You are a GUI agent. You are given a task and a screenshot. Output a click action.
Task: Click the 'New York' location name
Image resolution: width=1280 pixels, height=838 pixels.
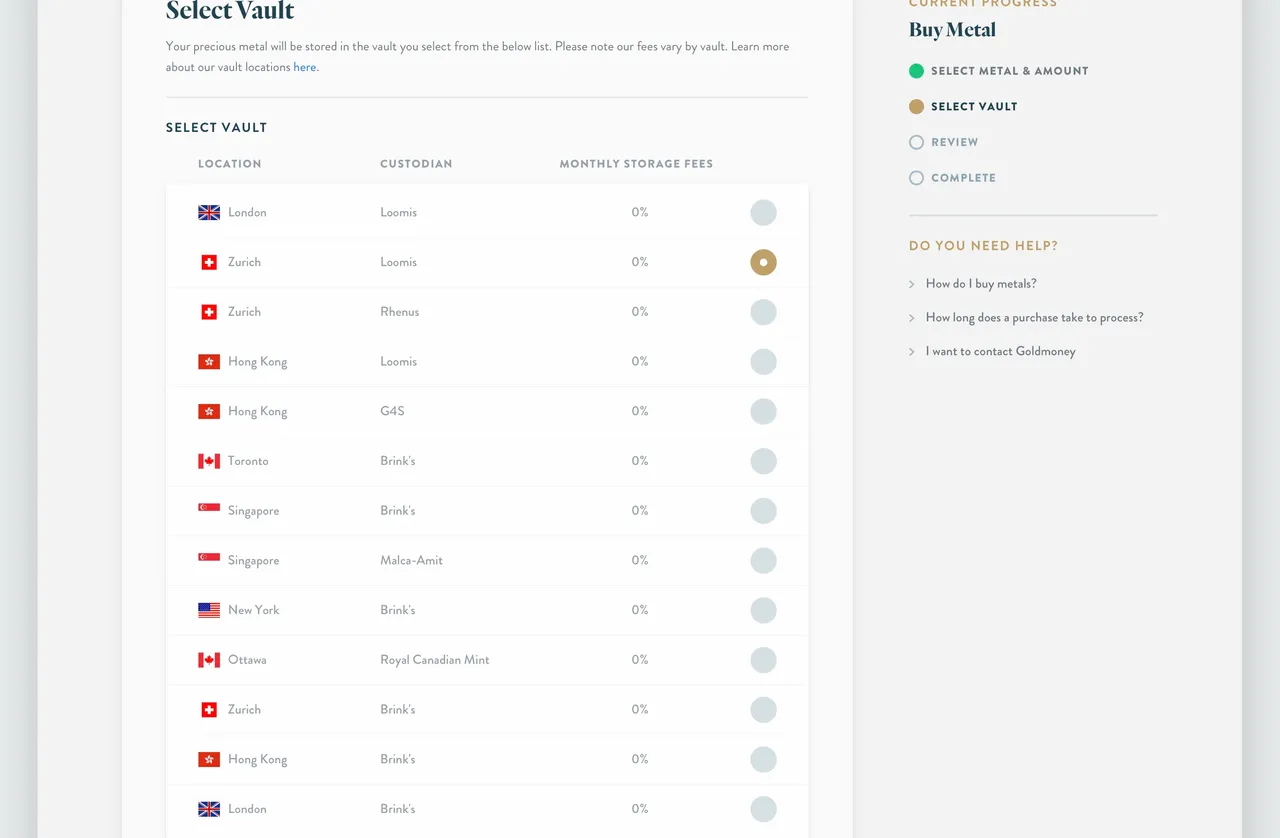(254, 610)
